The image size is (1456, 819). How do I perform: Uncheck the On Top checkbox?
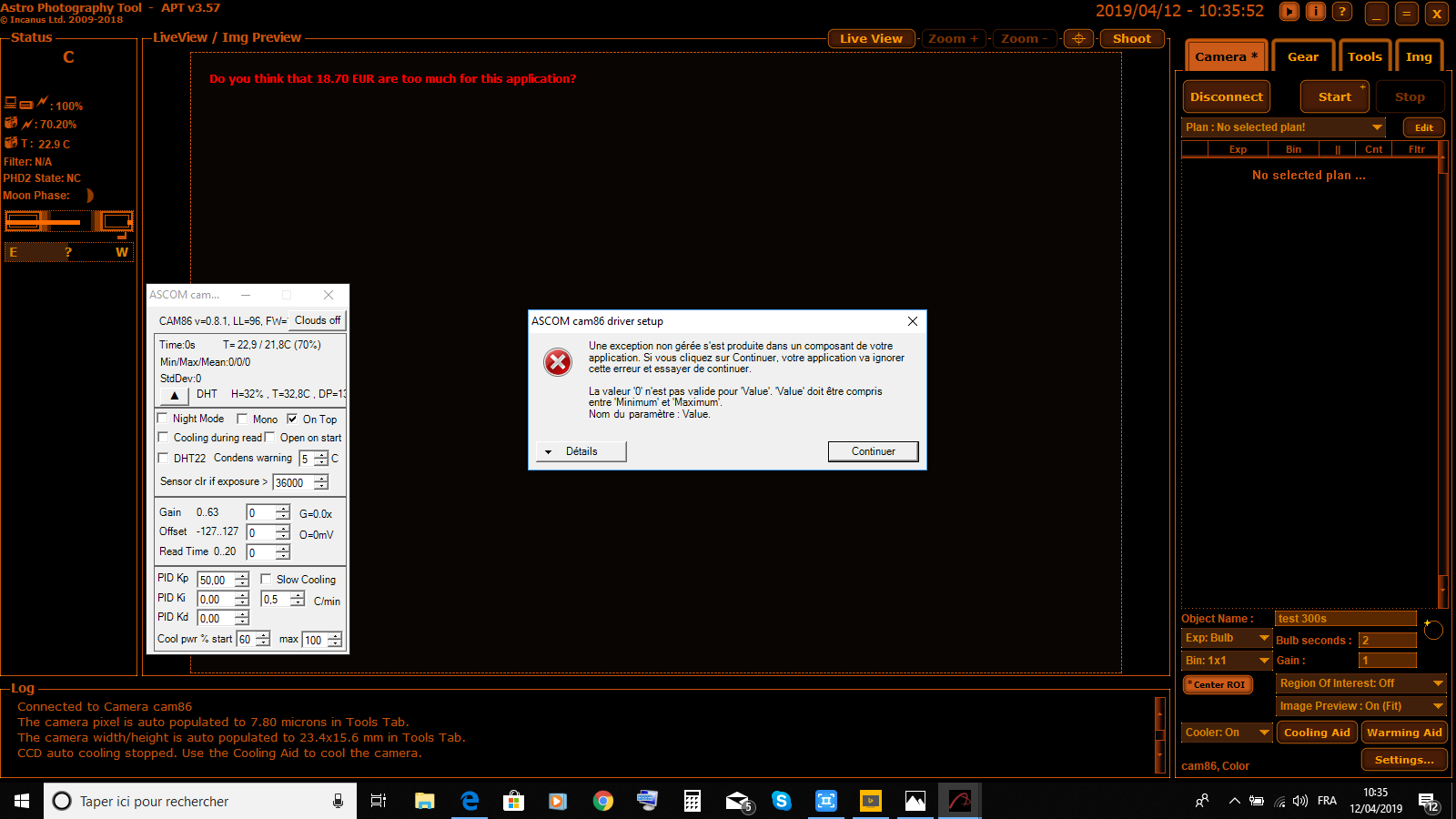(292, 419)
